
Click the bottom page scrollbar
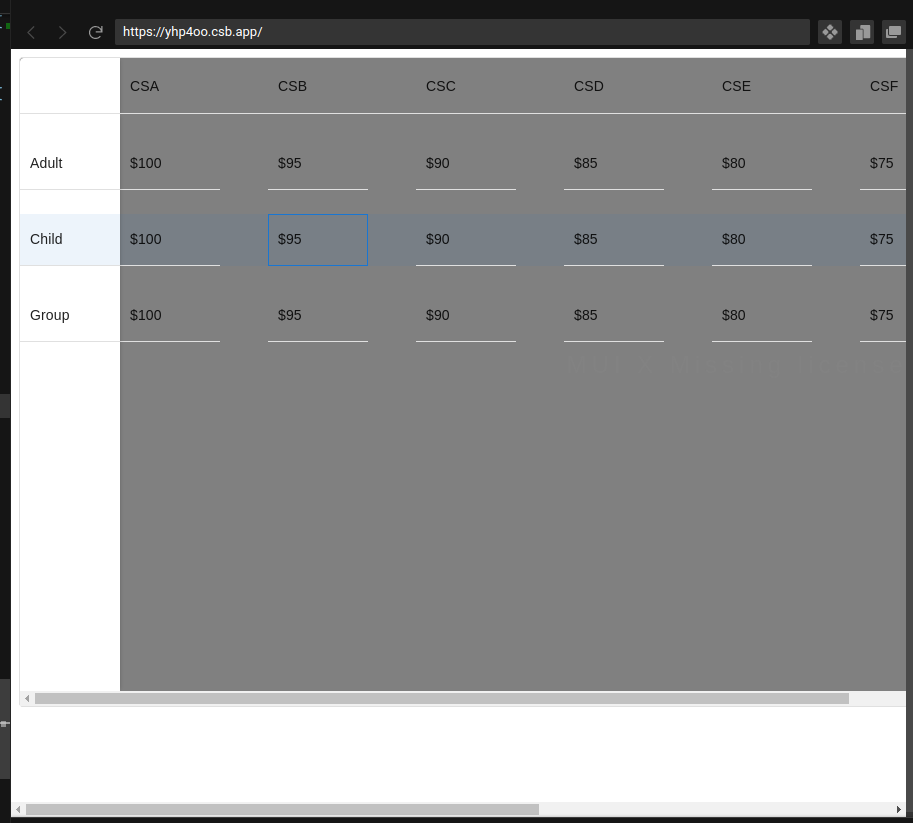point(280,810)
